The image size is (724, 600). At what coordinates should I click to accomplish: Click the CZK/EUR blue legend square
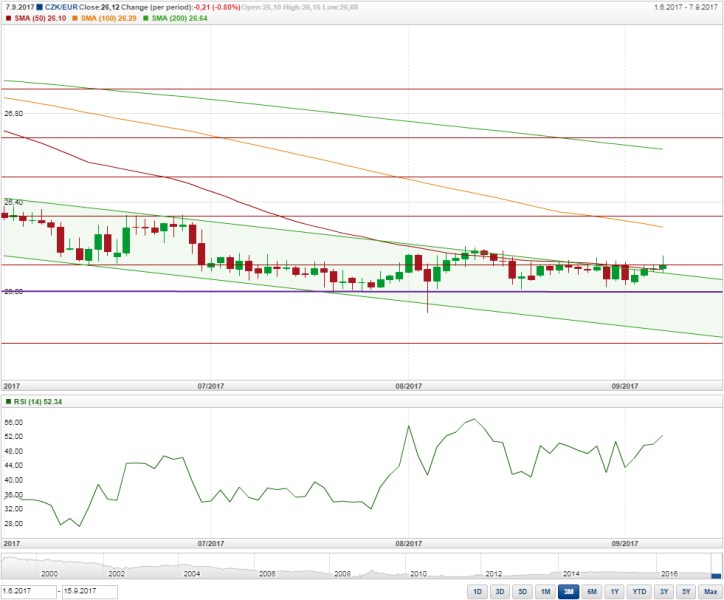[x=39, y=7]
